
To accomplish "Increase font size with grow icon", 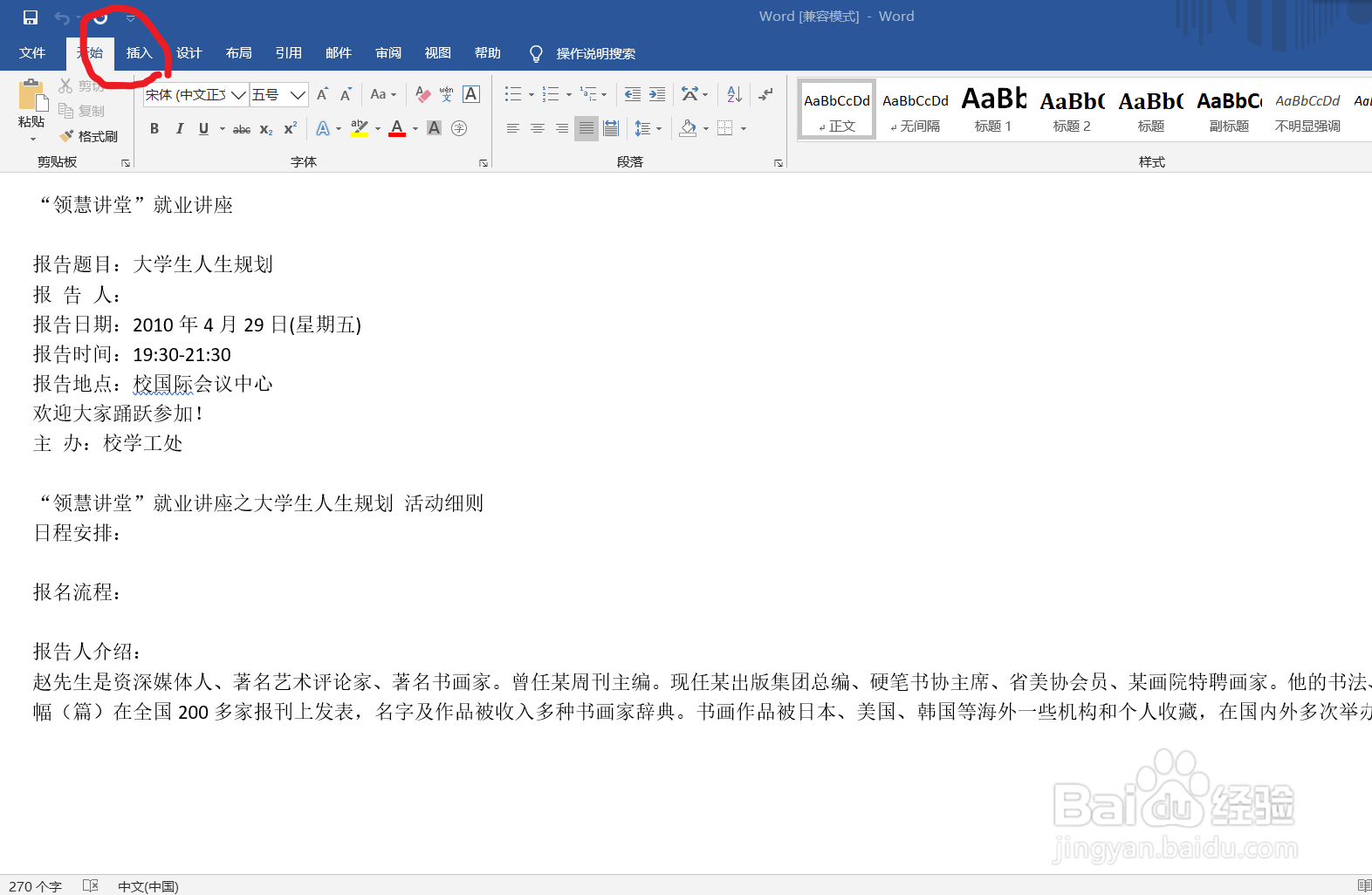I will point(323,94).
